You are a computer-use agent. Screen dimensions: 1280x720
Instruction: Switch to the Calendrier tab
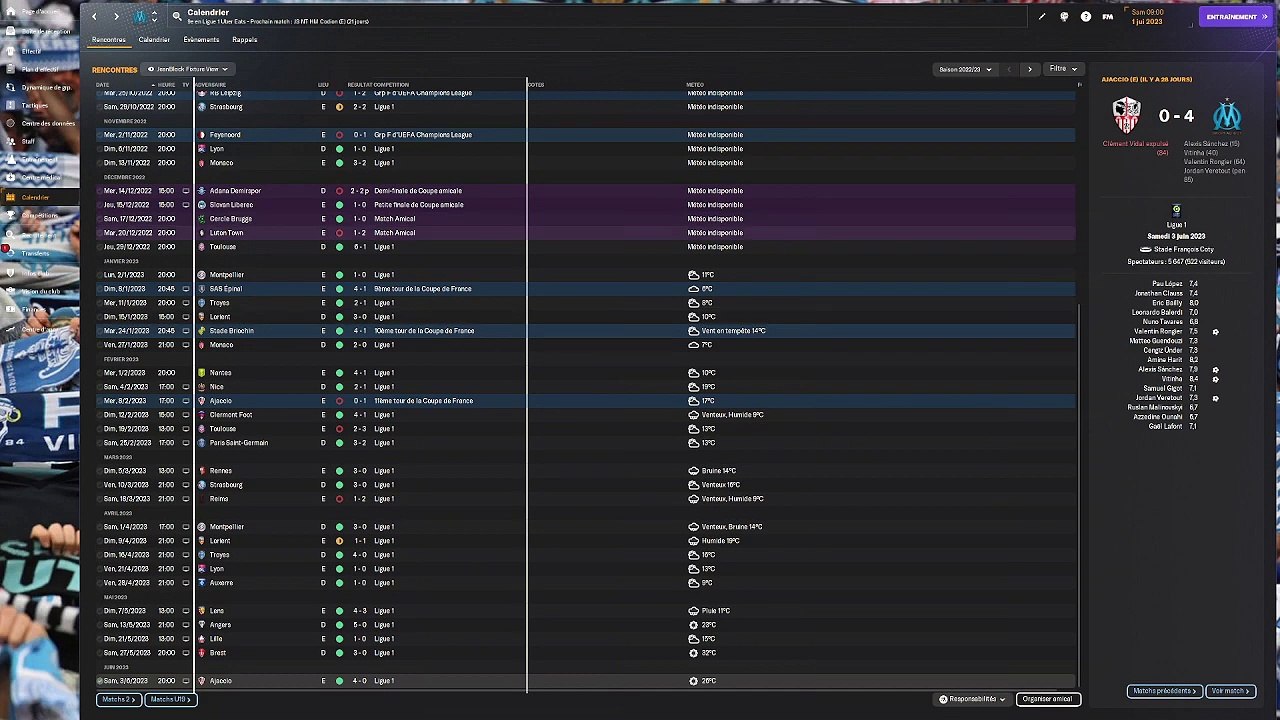(154, 40)
